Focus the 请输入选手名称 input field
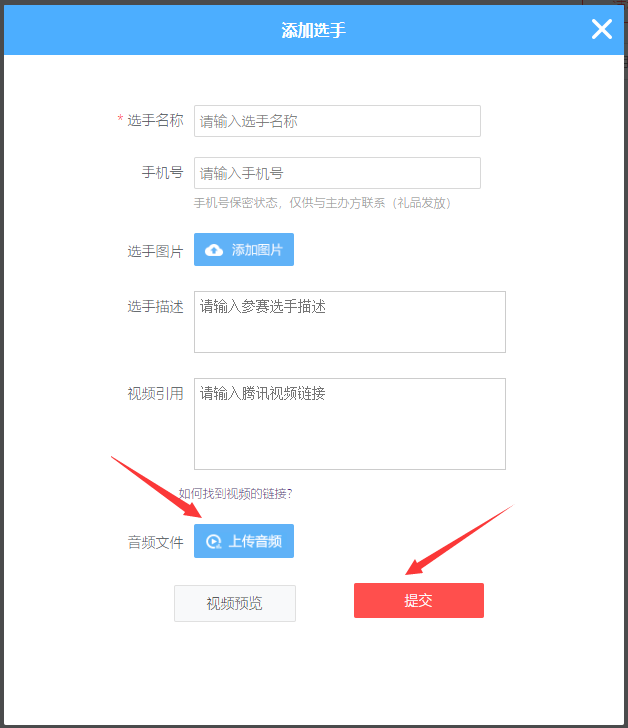Image resolution: width=628 pixels, height=728 pixels. 337,121
